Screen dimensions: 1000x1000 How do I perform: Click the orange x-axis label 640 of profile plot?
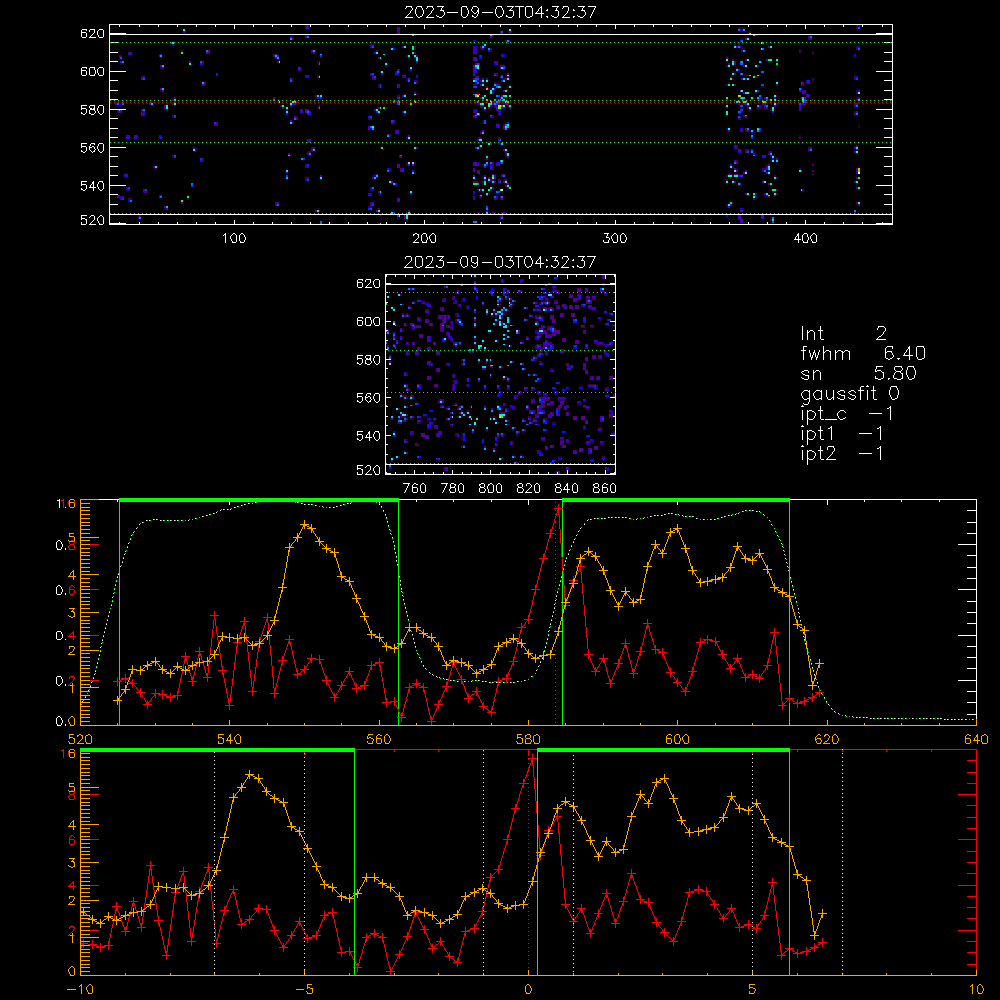tap(976, 739)
